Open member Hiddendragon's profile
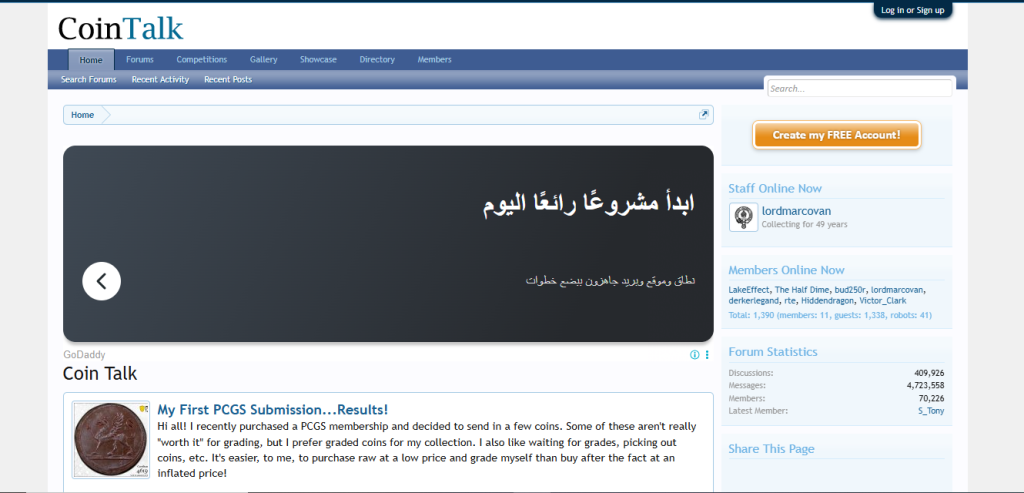The width and height of the screenshot is (1024, 493). click(x=827, y=301)
